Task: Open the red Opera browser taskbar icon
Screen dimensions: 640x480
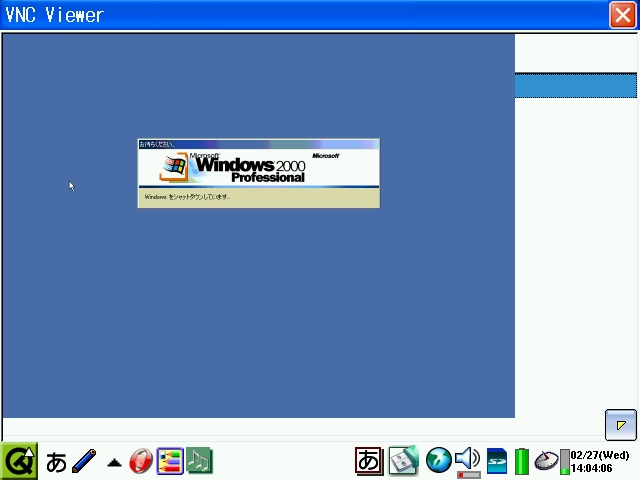Action: 141,461
